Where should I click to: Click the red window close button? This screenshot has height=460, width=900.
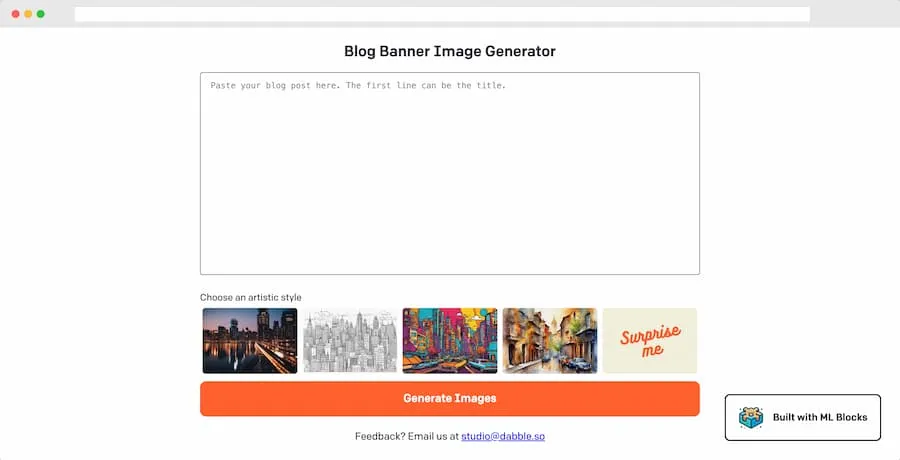(15, 14)
